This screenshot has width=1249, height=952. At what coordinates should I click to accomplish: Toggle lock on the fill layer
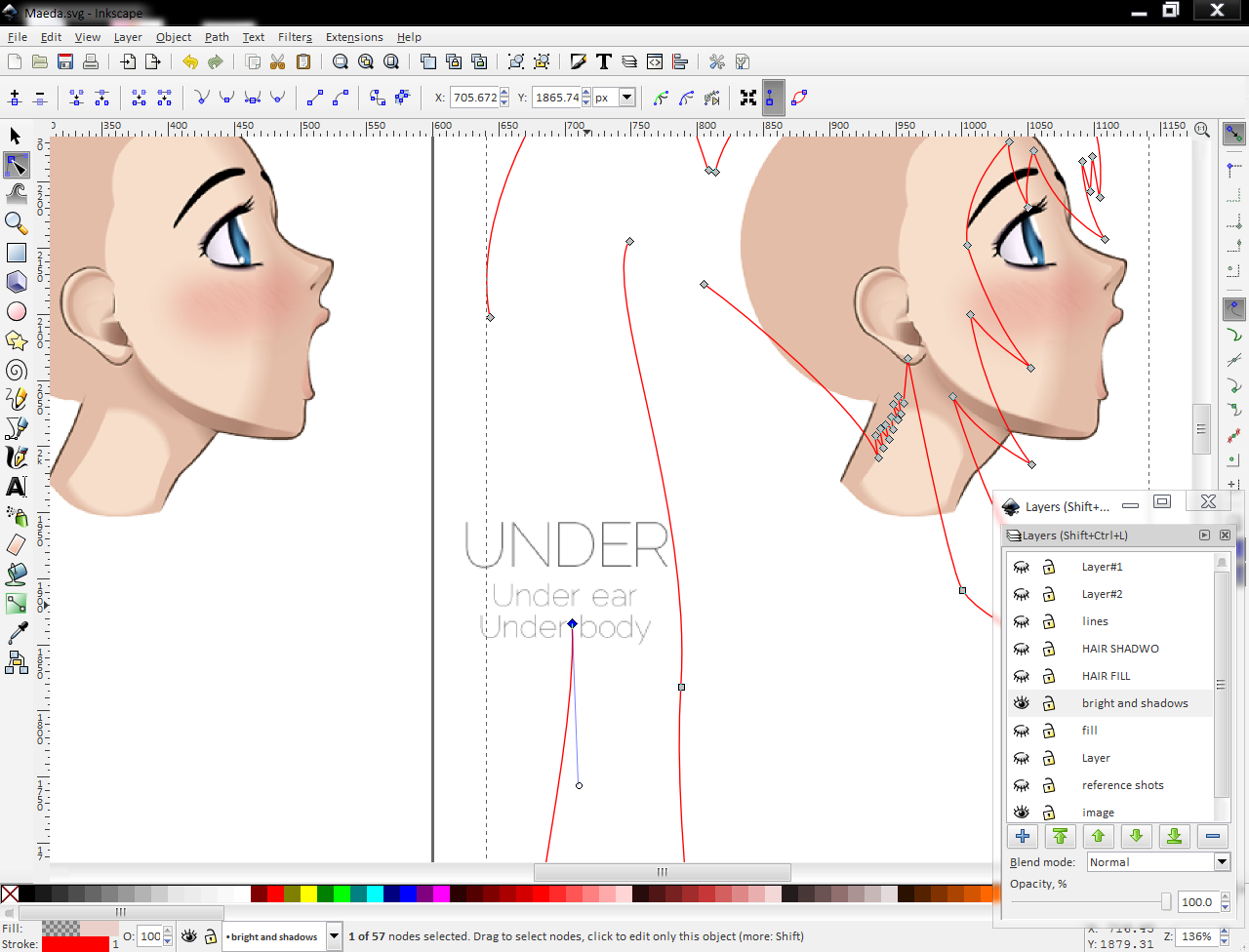[x=1049, y=731]
